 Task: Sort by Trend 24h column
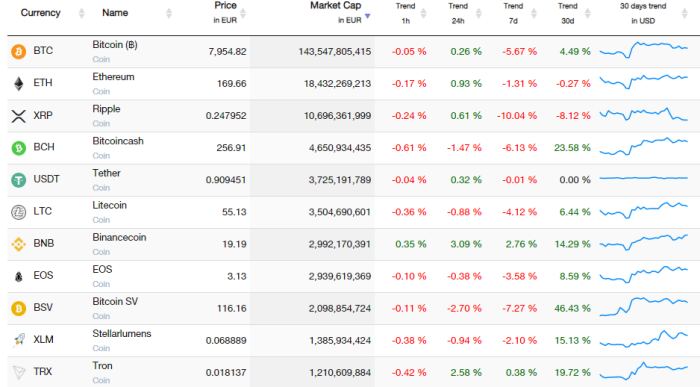(x=479, y=13)
